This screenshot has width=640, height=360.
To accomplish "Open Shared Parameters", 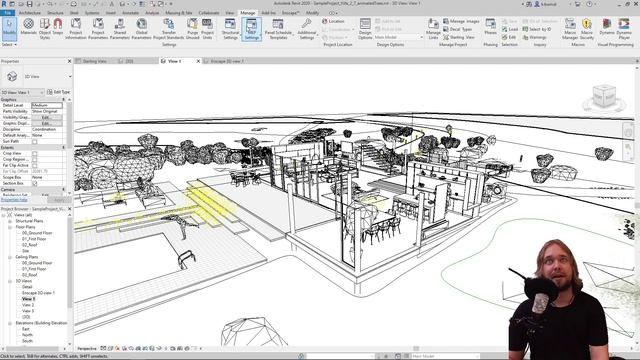I will click(120, 29).
